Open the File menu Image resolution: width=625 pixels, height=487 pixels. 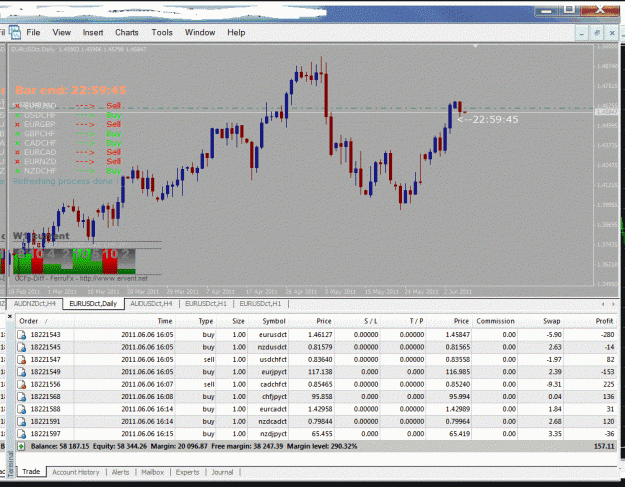pyautogui.click(x=33, y=32)
